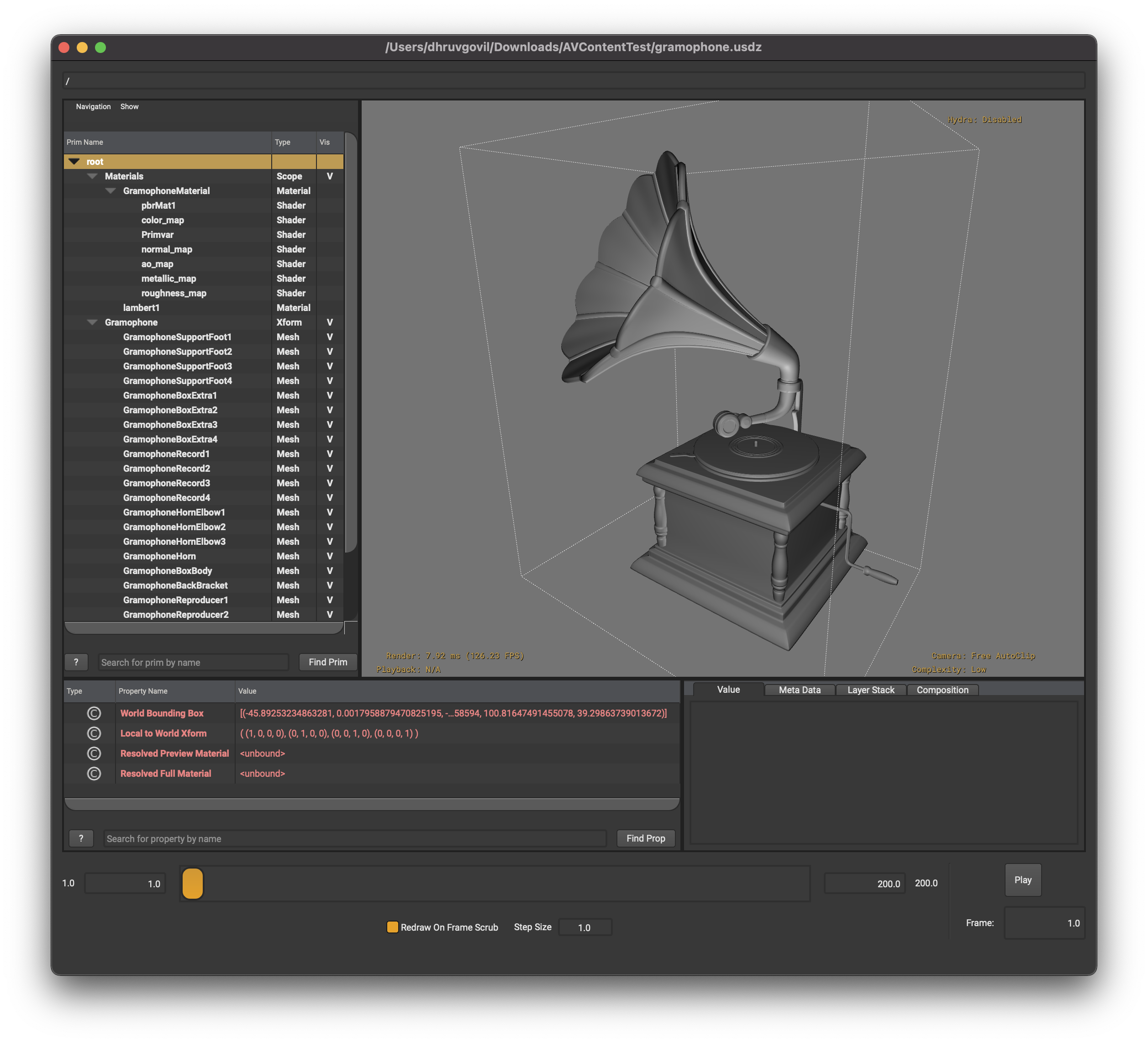The image size is (1148, 1043).
Task: Collapse the root prim in the tree
Action: pos(74,162)
